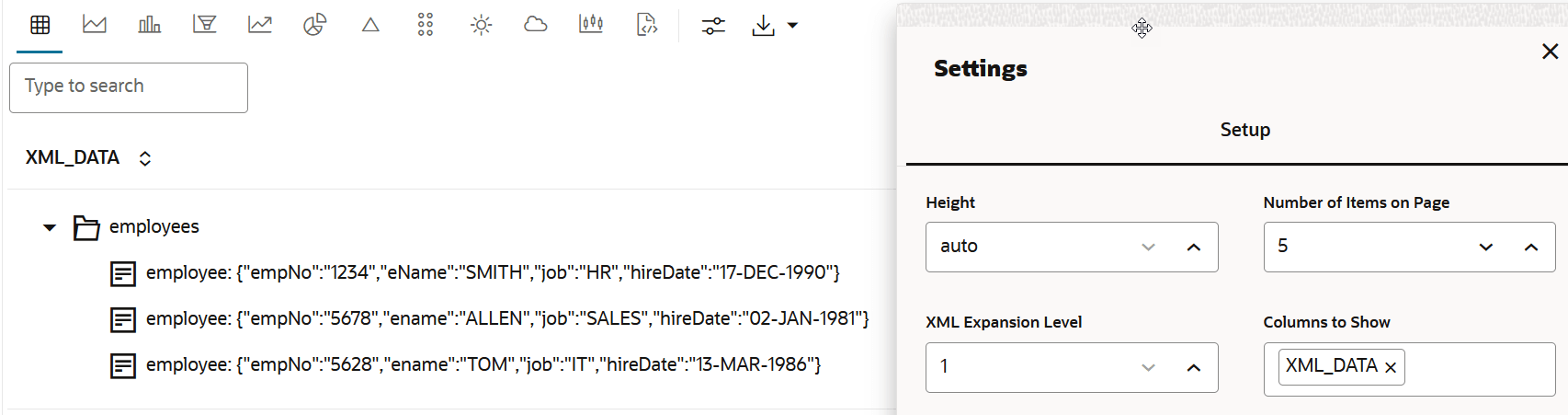
Task: Sort the XML_DATA column
Action: [x=144, y=158]
